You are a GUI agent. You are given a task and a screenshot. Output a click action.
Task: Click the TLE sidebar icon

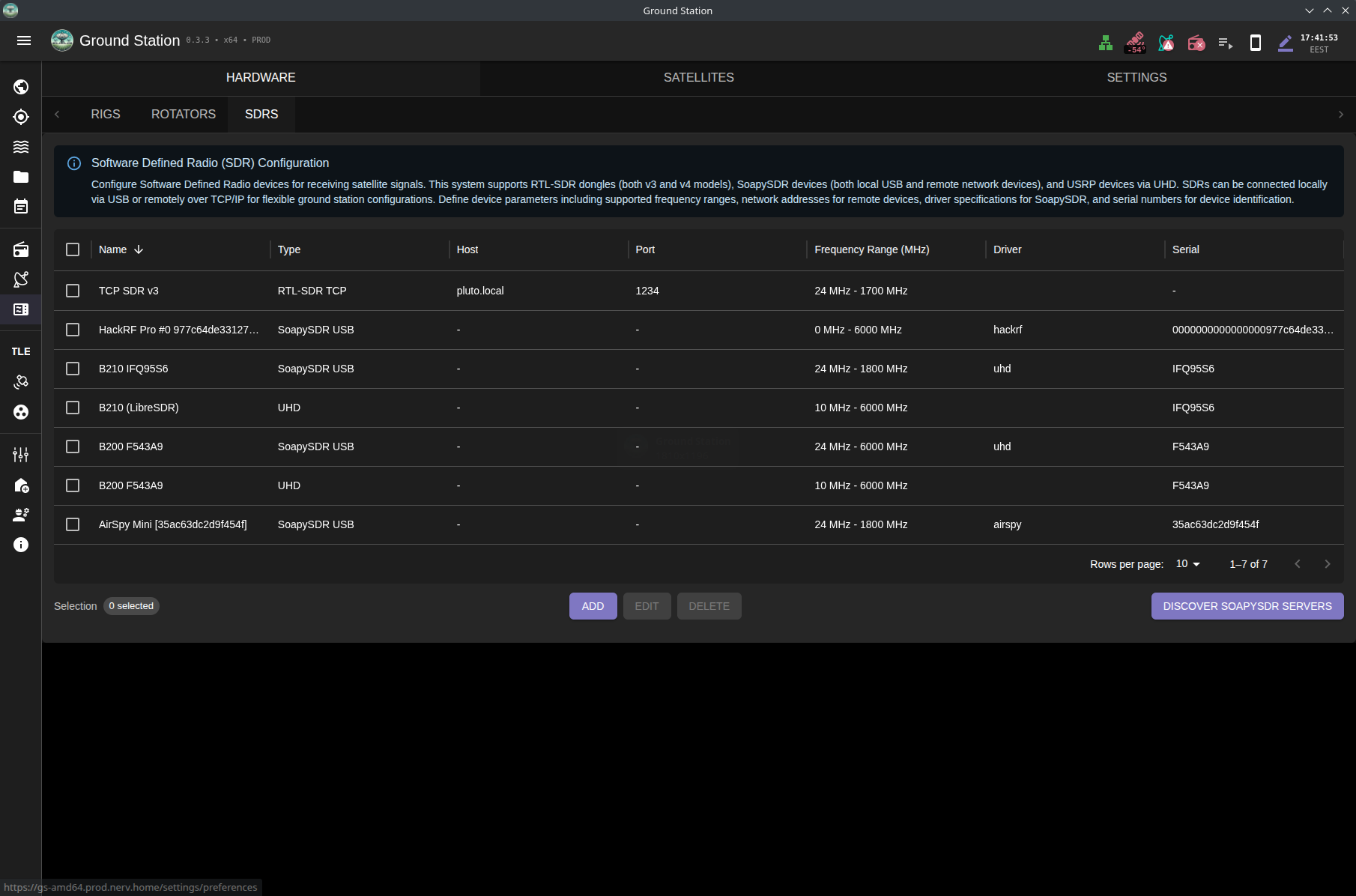point(21,351)
